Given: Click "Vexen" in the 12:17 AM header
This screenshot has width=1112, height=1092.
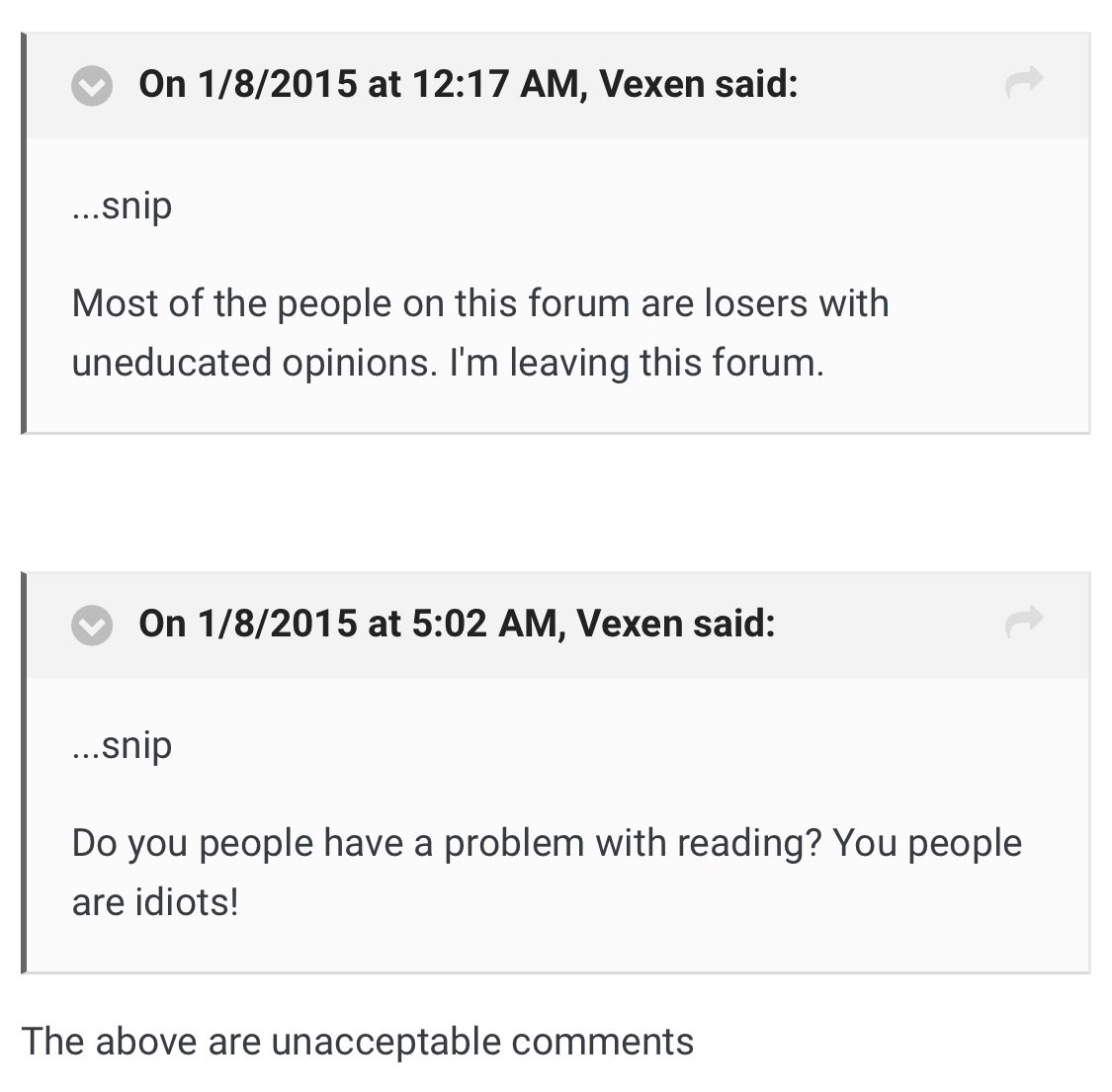Looking at the screenshot, I should [651, 84].
